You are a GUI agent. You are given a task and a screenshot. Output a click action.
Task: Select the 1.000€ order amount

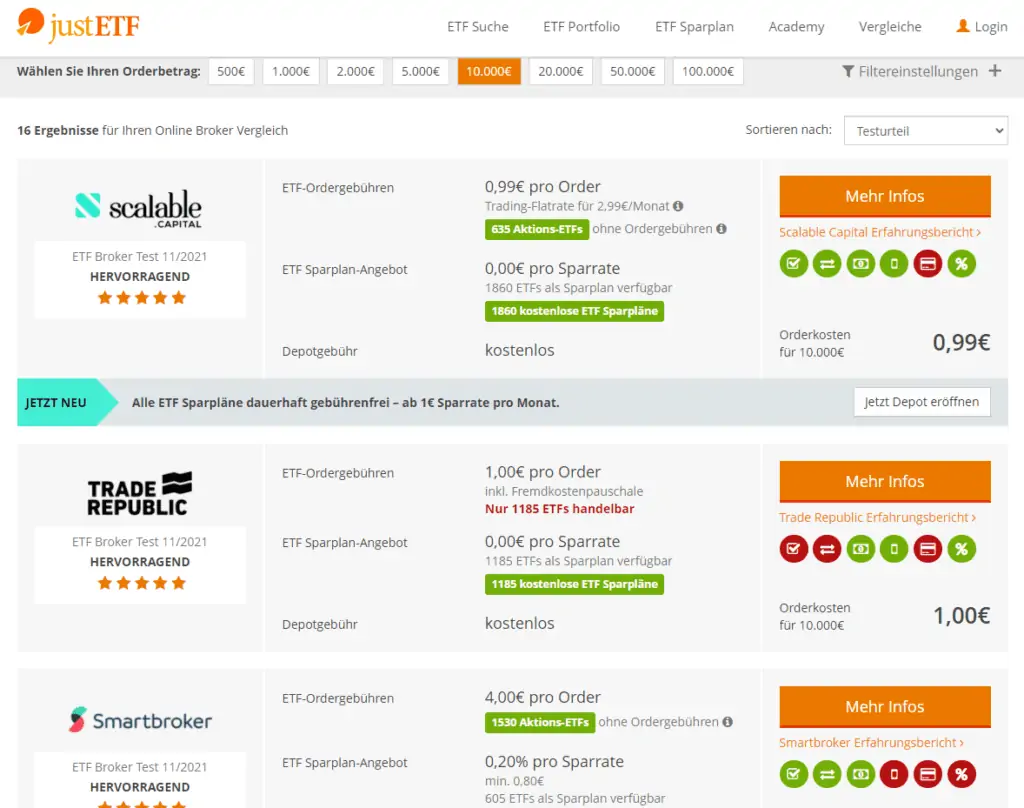point(291,71)
